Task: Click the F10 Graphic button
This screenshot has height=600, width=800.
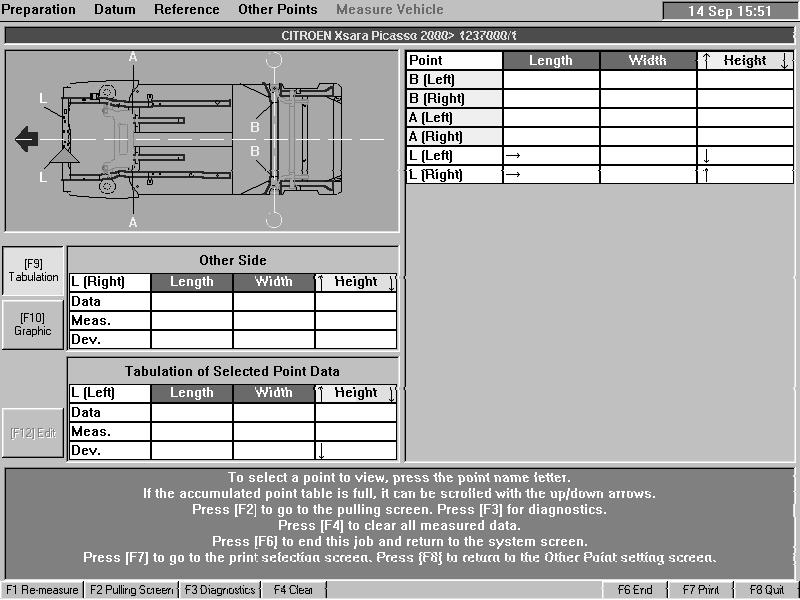Action: (33, 324)
